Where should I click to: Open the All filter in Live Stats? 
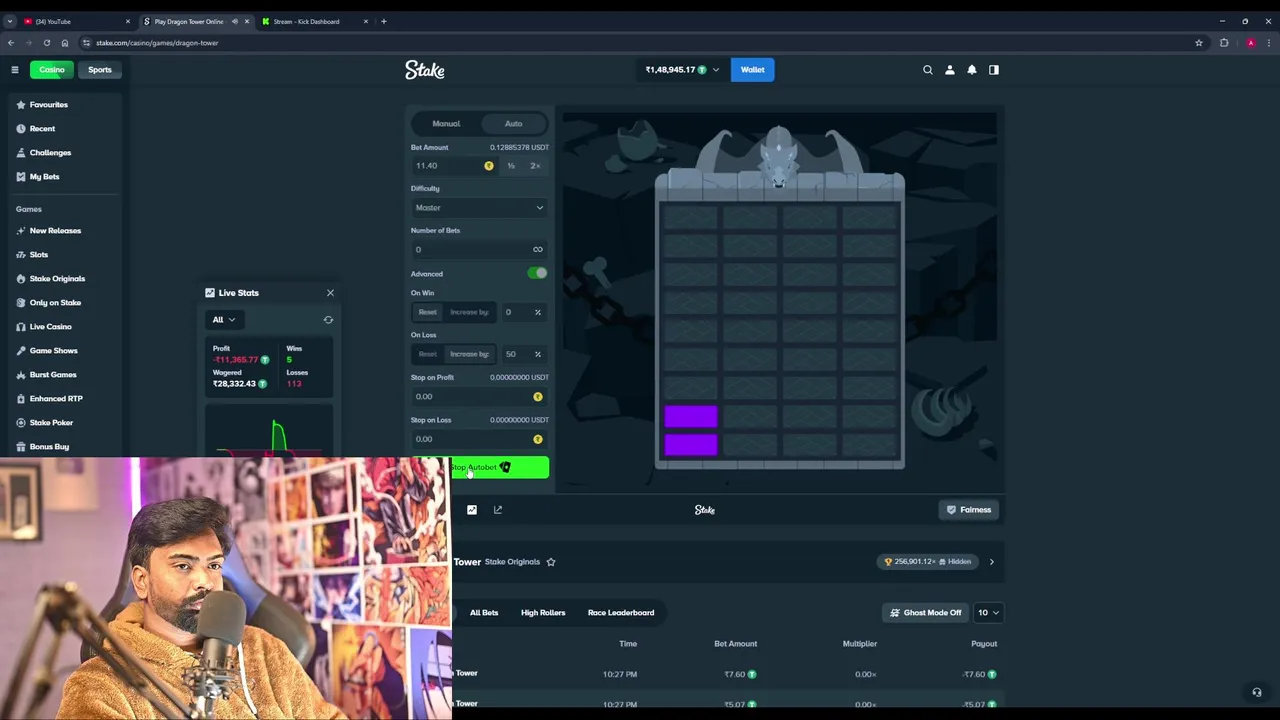tap(222, 320)
